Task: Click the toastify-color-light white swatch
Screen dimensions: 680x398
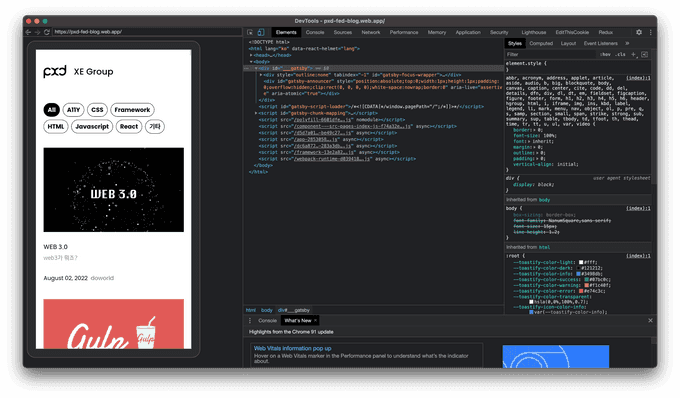Action: click(581, 262)
